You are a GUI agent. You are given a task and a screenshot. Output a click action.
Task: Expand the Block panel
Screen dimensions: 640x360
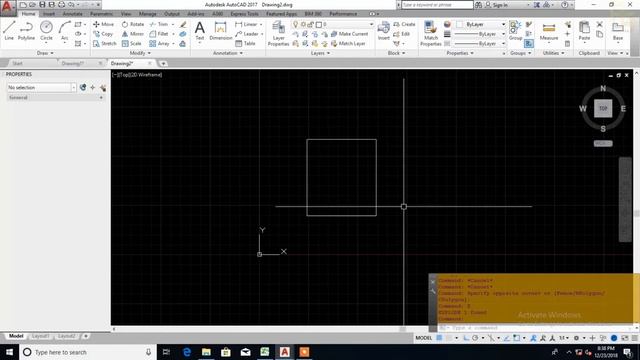[396, 53]
